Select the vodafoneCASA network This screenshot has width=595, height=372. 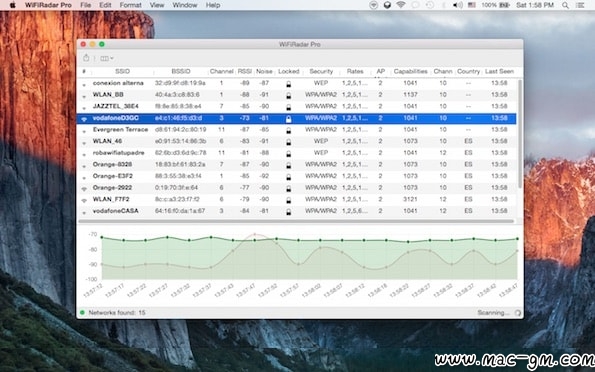(x=296, y=211)
